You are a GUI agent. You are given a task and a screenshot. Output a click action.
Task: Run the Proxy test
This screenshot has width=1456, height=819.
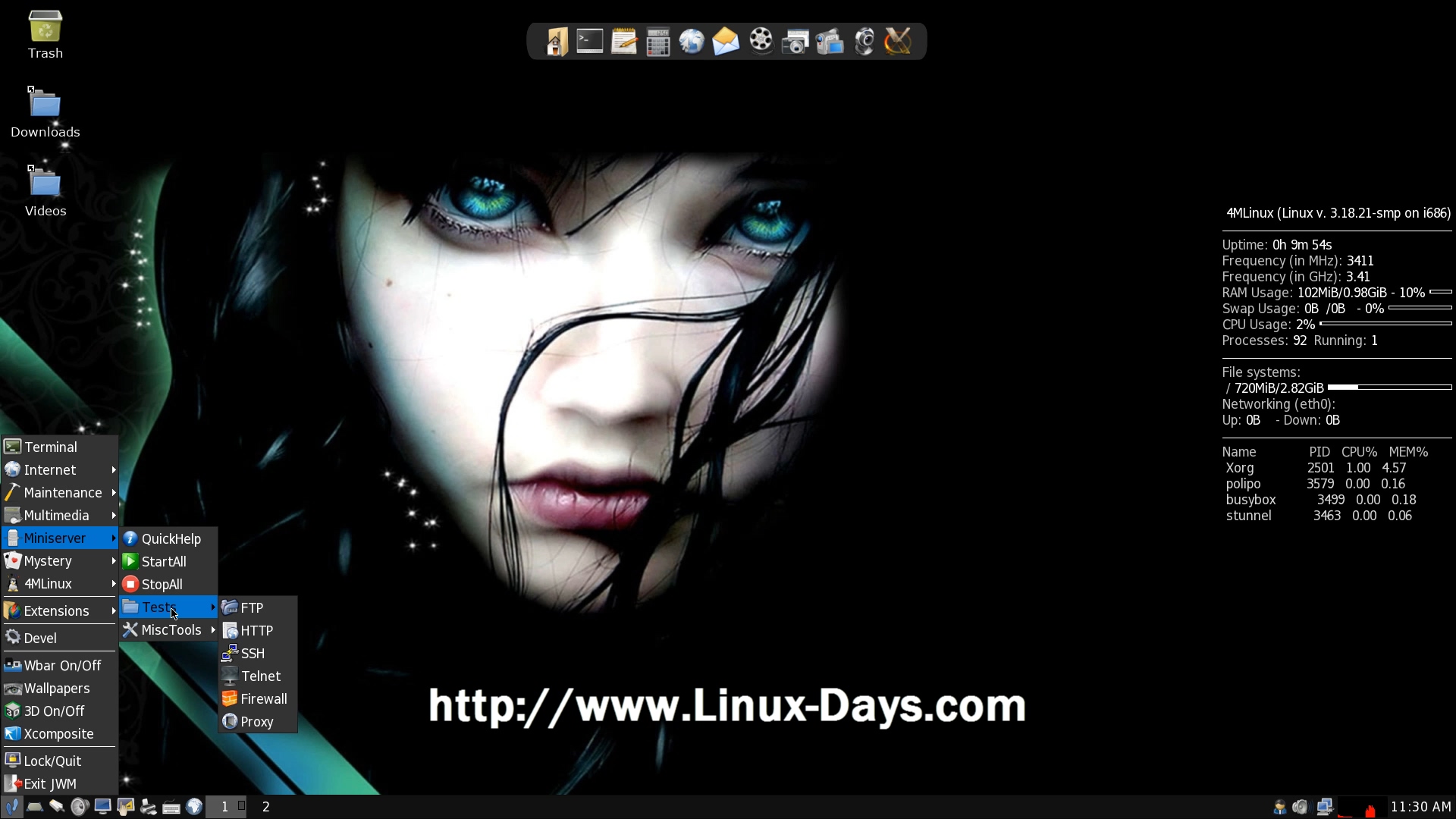tap(258, 722)
